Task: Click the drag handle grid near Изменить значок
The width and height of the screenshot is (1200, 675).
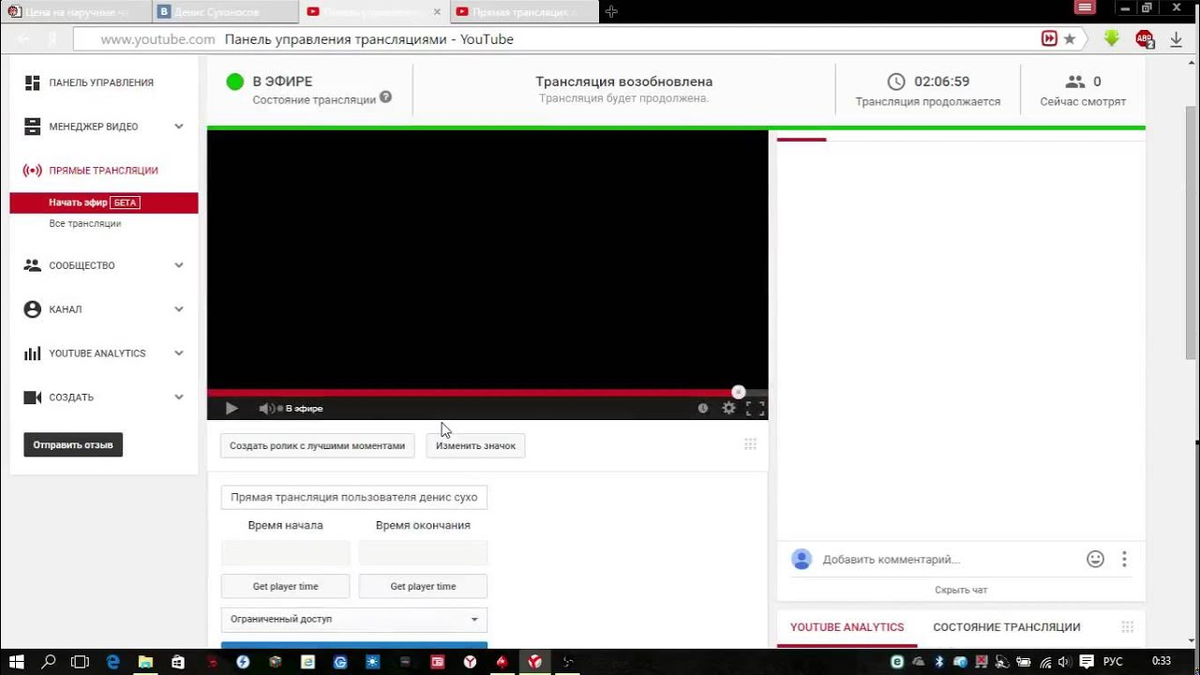Action: click(750, 445)
